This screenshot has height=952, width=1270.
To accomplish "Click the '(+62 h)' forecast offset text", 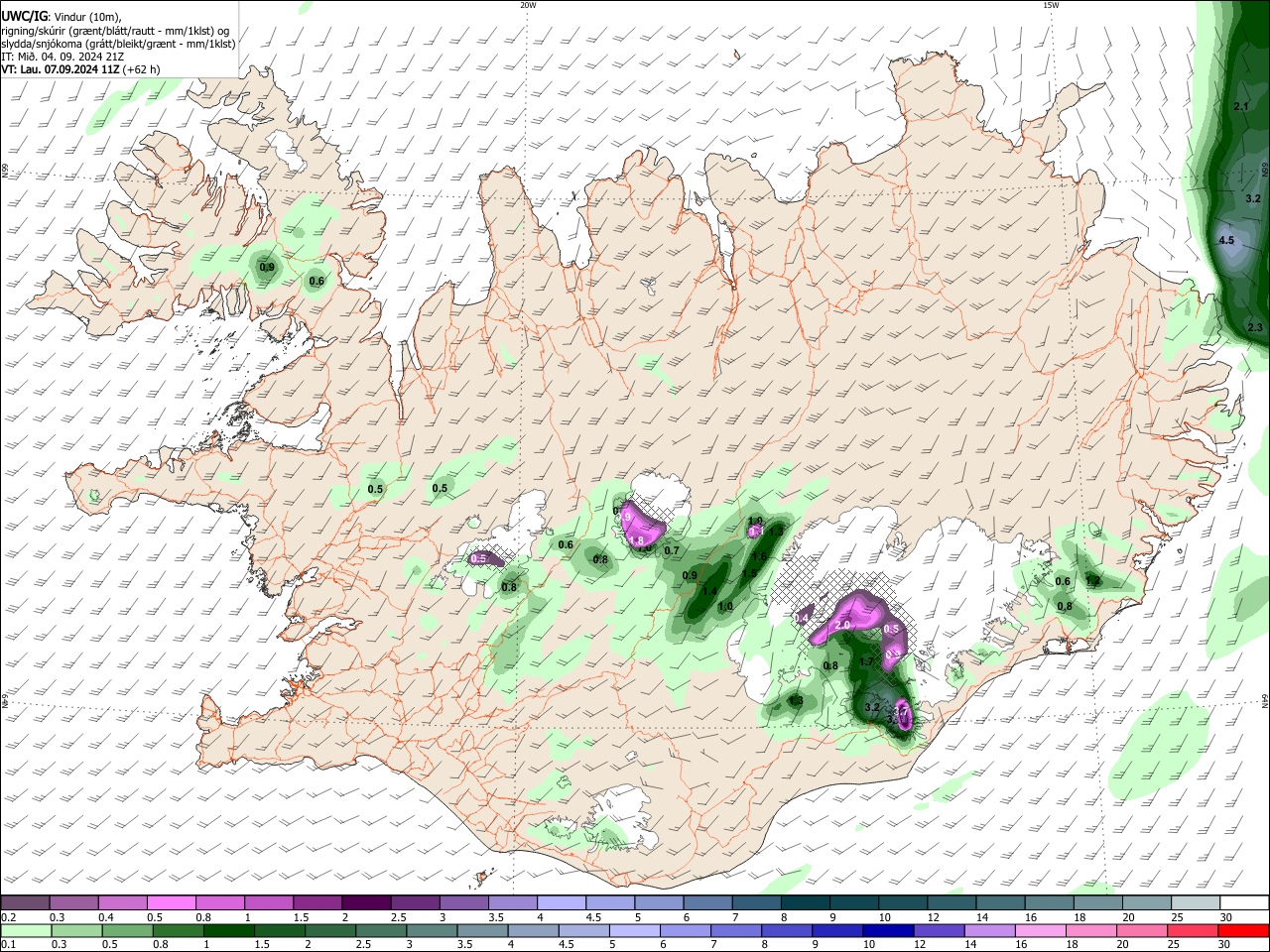I will [142, 69].
